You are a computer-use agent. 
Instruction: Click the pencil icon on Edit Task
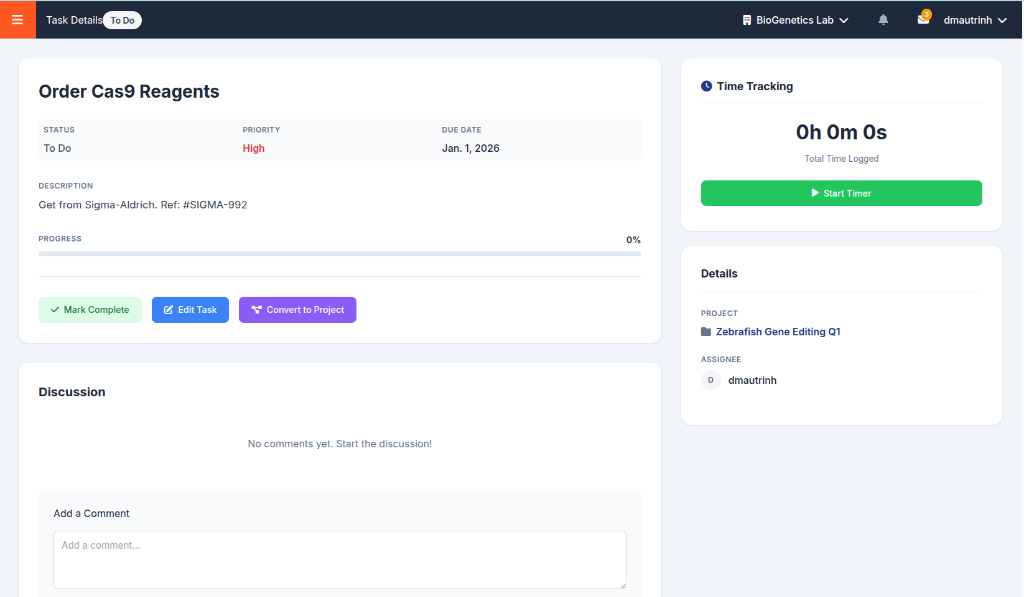click(x=169, y=309)
